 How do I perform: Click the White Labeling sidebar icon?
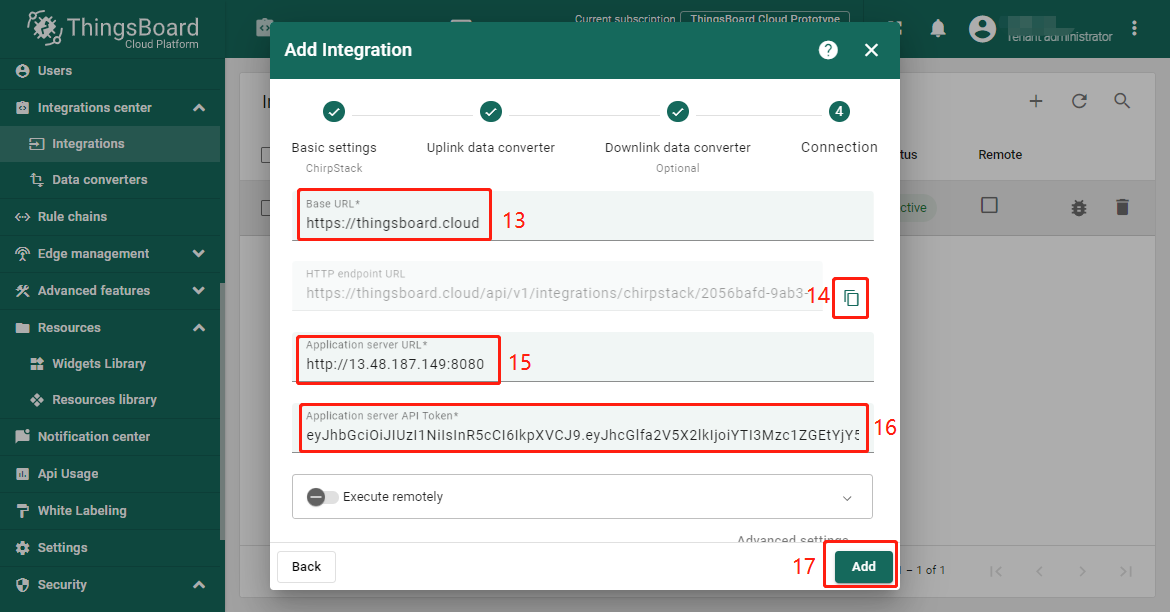22,510
